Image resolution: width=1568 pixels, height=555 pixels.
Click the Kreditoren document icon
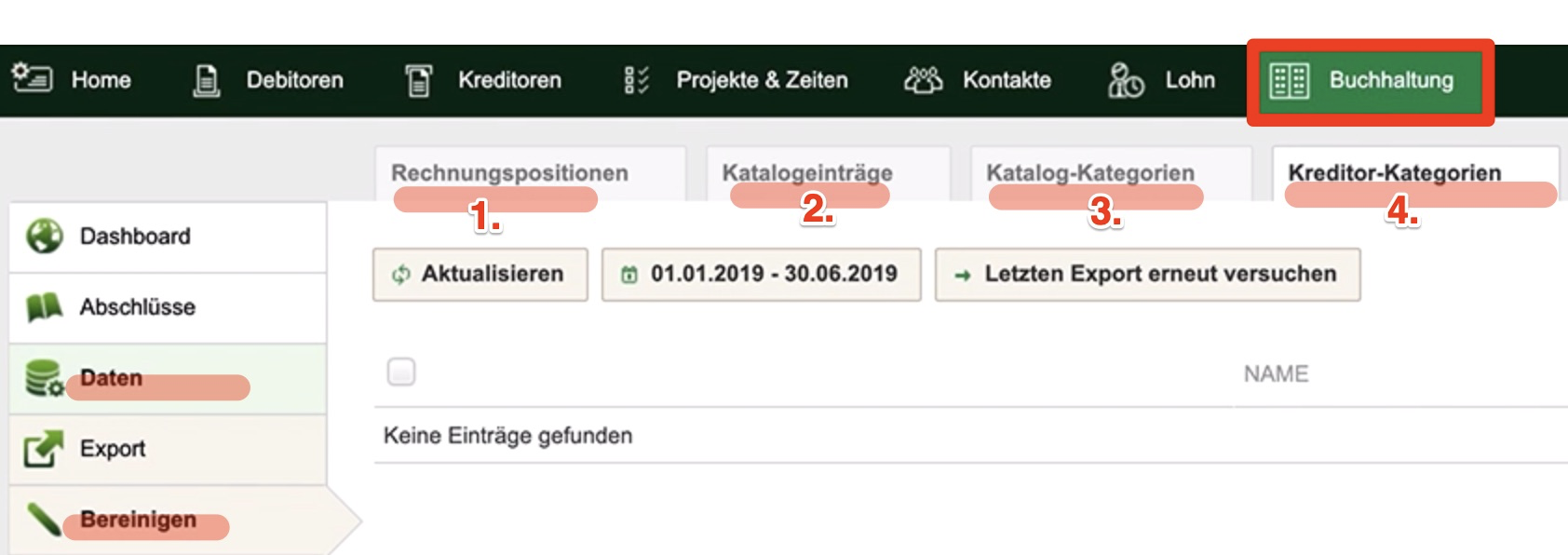(419, 80)
